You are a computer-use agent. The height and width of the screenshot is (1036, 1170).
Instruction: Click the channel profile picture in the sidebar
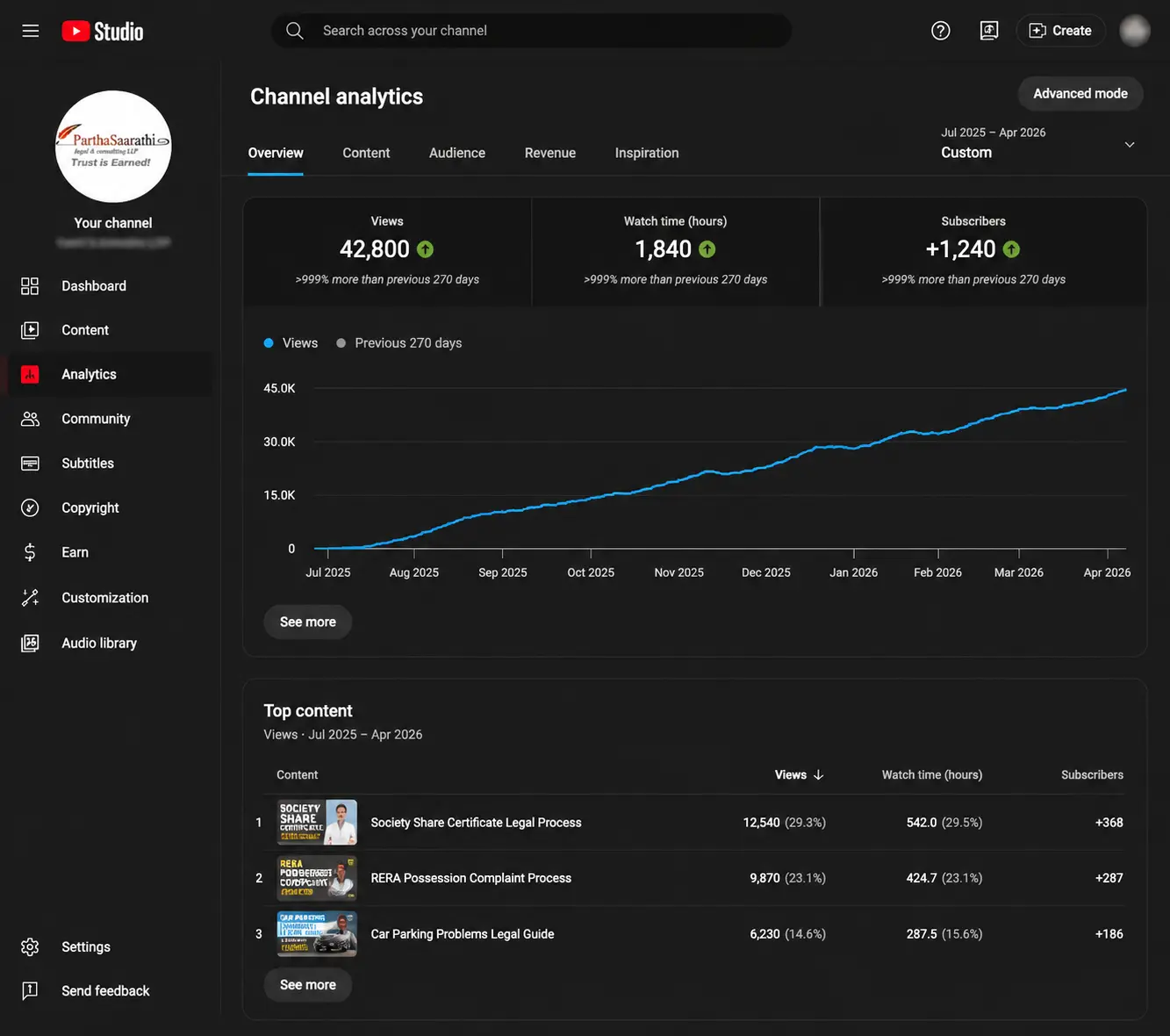[x=113, y=147]
